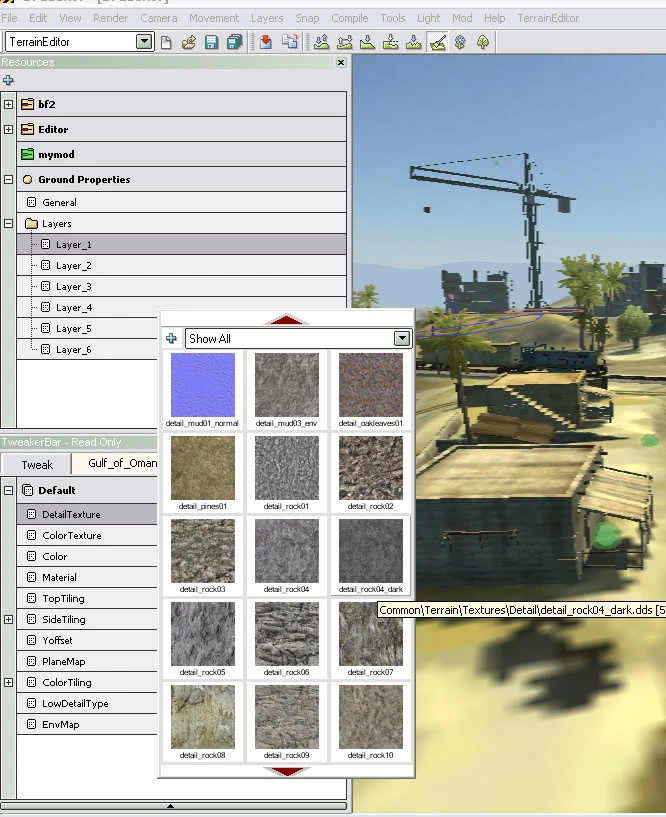Close the Resources panel
Image resolution: width=666 pixels, height=817 pixels.
pyautogui.click(x=341, y=63)
